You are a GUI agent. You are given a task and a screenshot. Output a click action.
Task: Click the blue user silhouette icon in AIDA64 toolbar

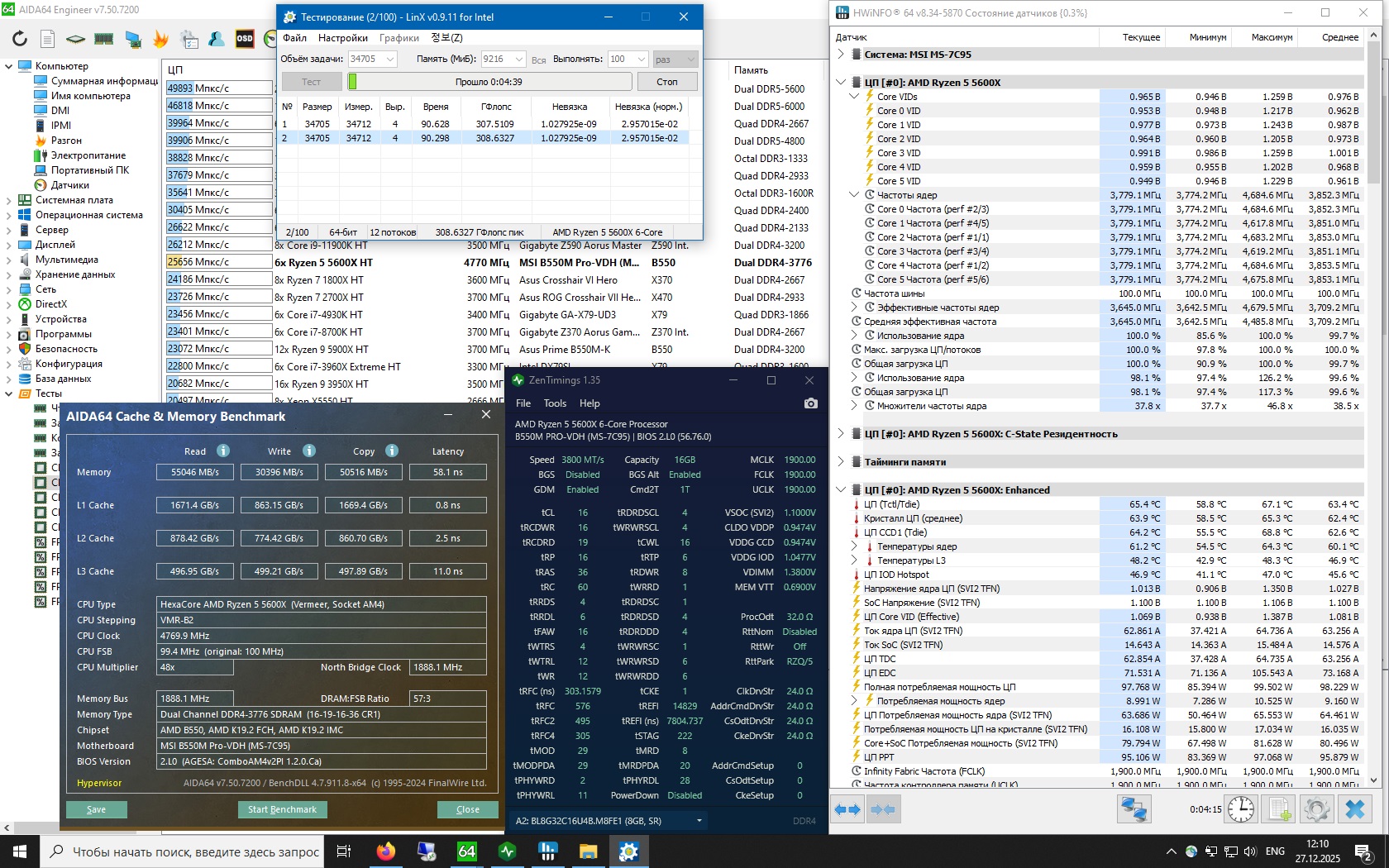(x=217, y=38)
